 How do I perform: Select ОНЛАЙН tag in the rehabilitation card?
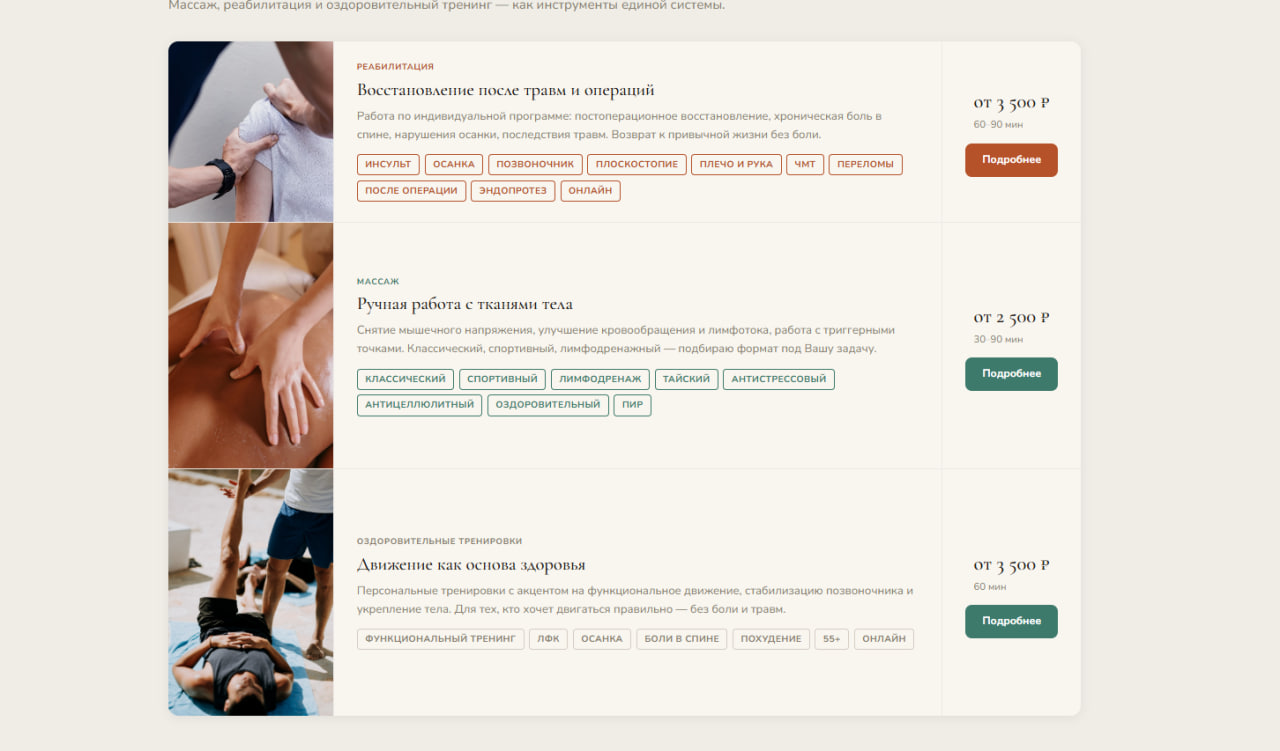[x=591, y=191]
